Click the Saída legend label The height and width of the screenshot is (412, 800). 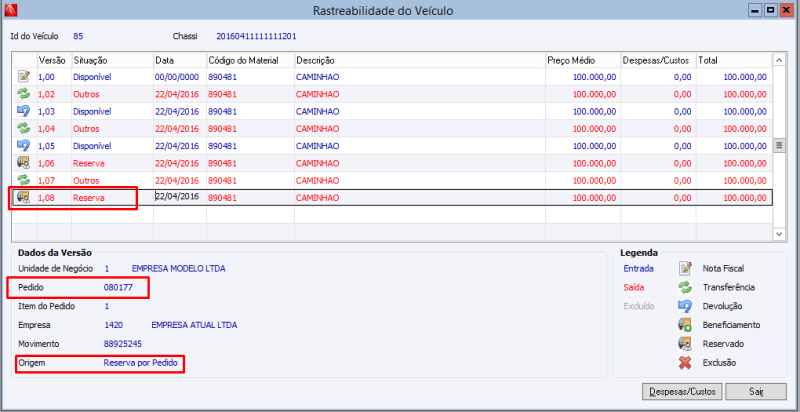point(634,287)
